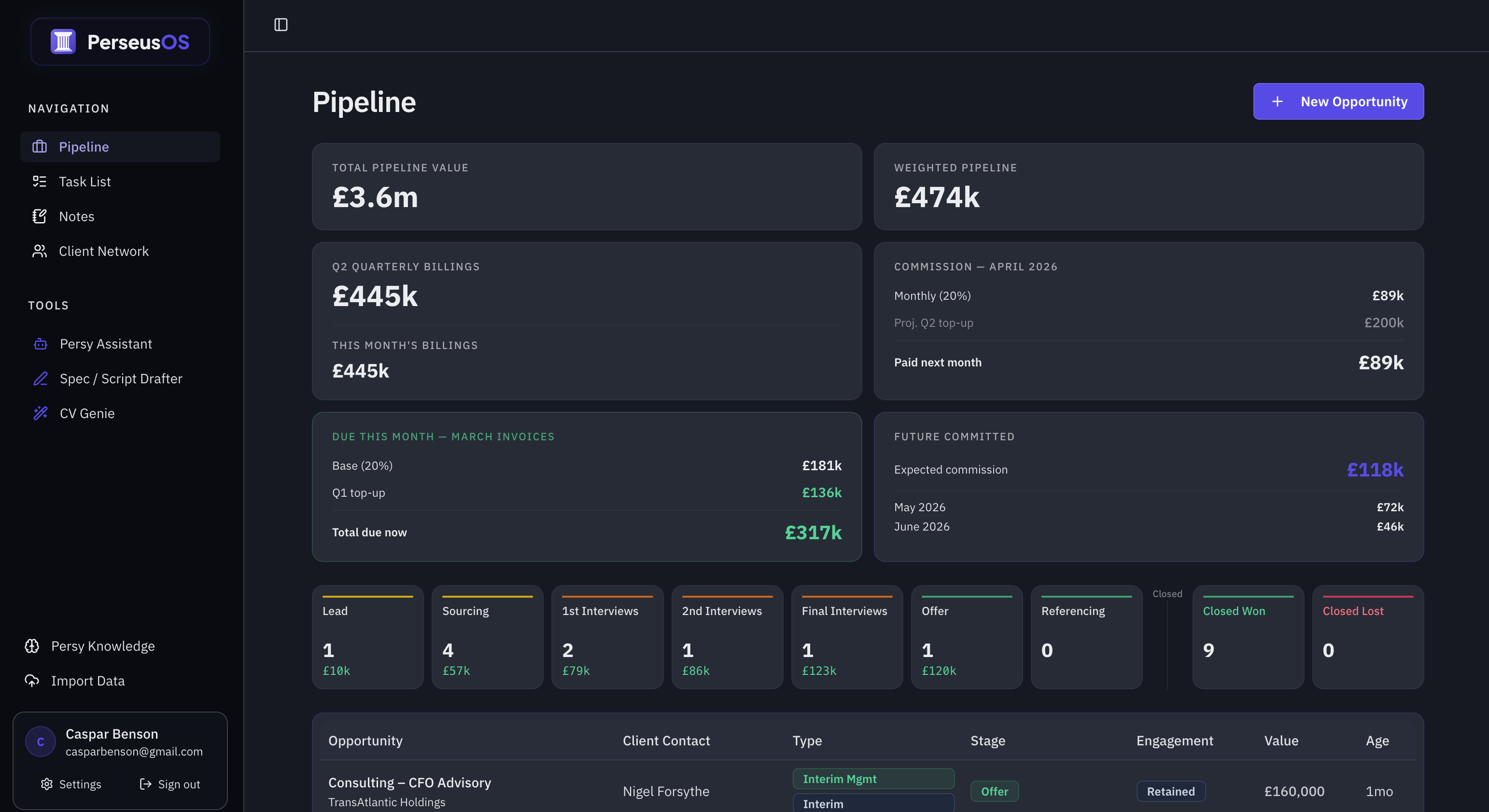
Task: Go to the Notes section
Action: coord(120,216)
